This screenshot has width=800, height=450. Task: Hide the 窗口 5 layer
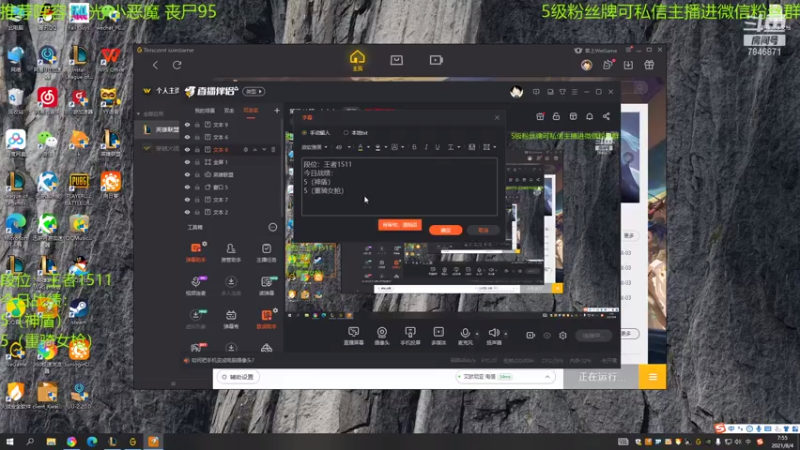pyautogui.click(x=187, y=187)
